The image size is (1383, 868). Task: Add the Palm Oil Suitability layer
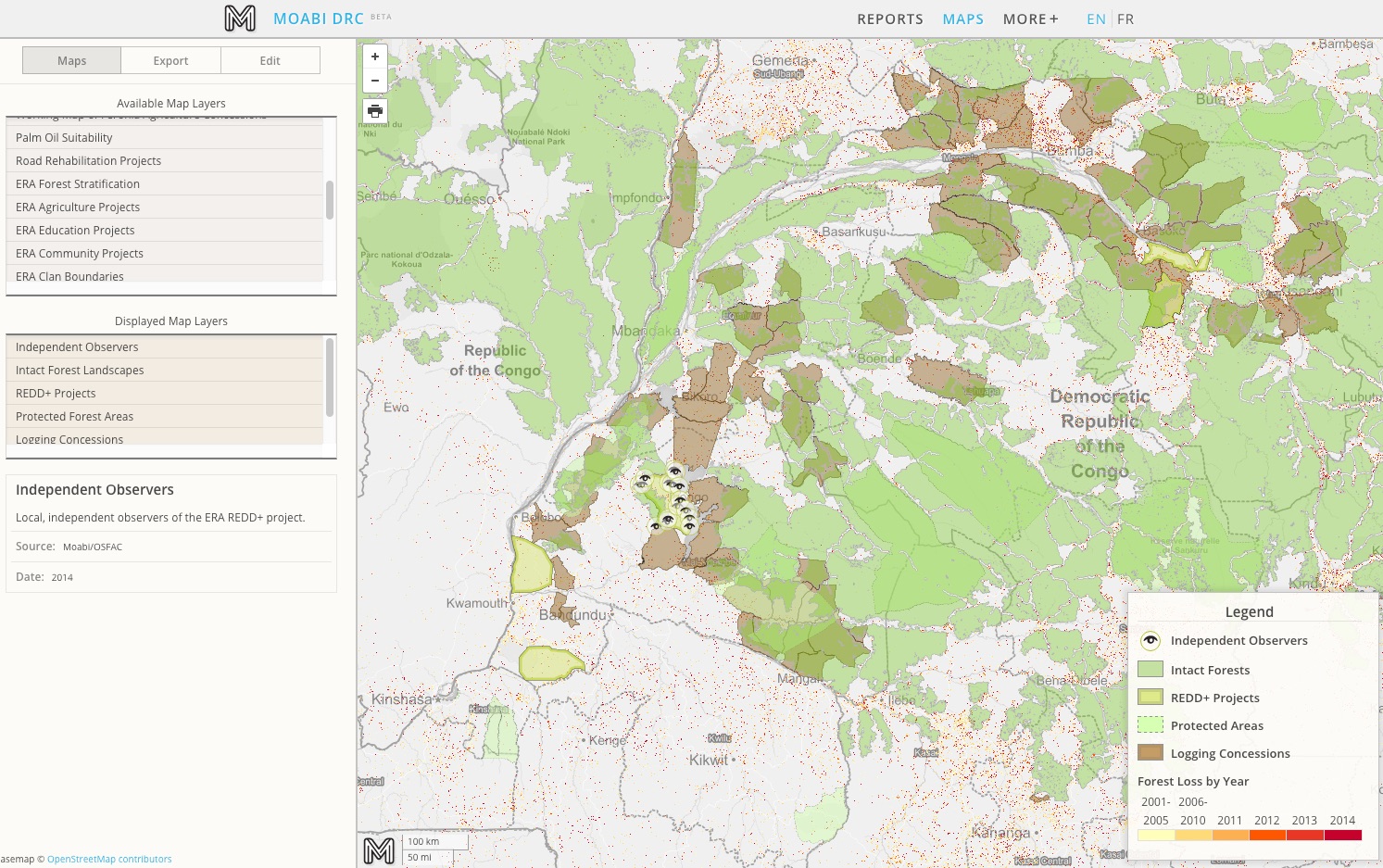(x=64, y=138)
